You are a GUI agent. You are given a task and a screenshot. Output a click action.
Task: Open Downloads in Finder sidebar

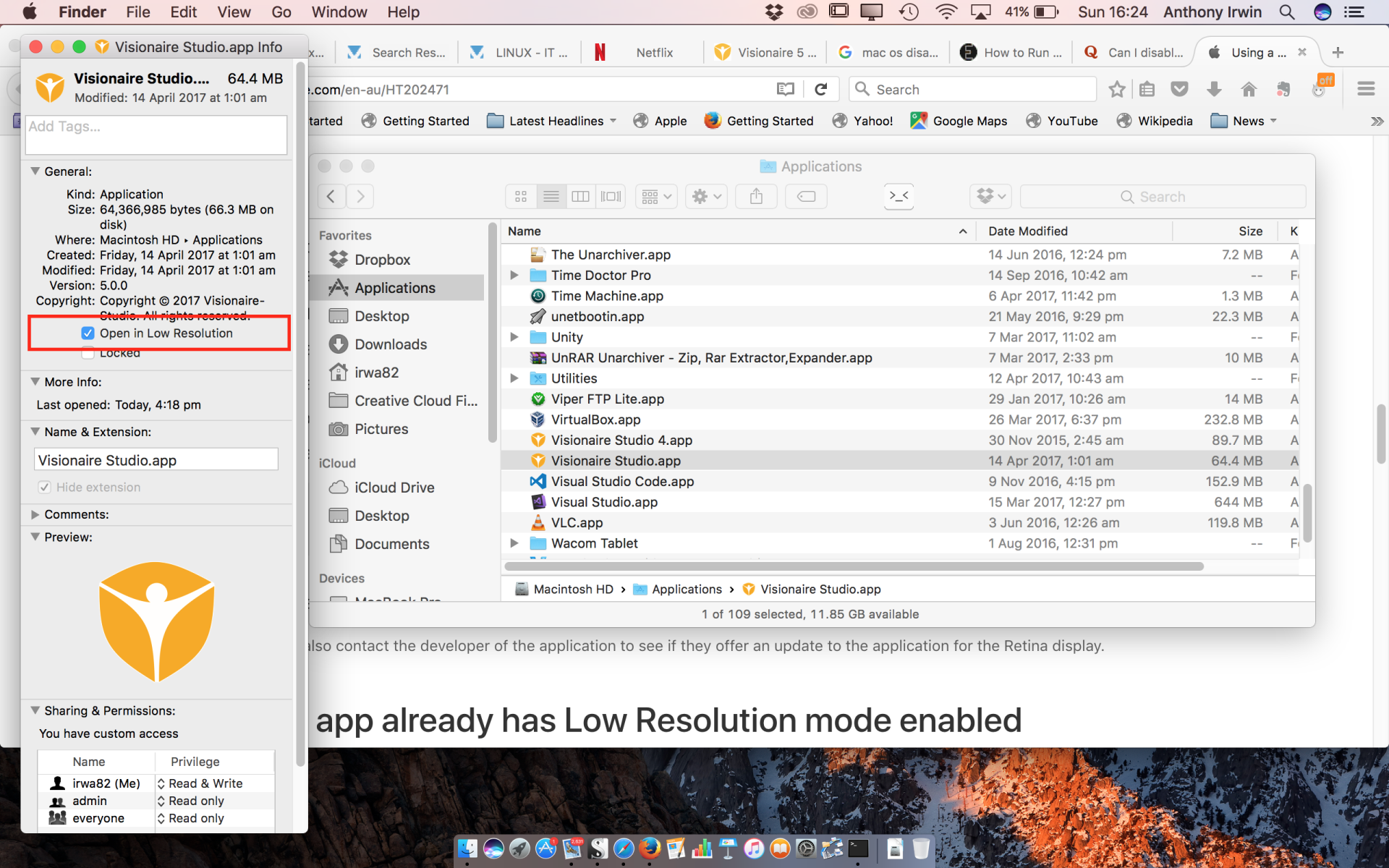[x=391, y=344]
